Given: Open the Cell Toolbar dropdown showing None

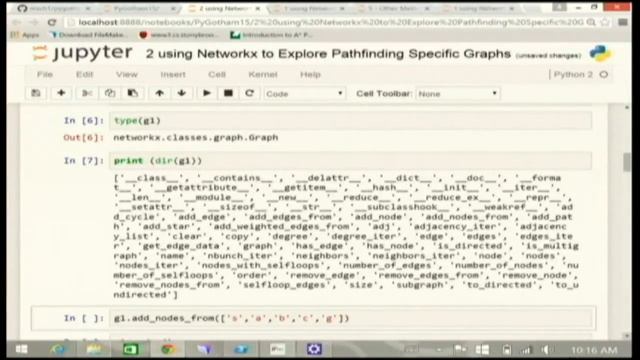Looking at the screenshot, I should pyautogui.click(x=458, y=93).
